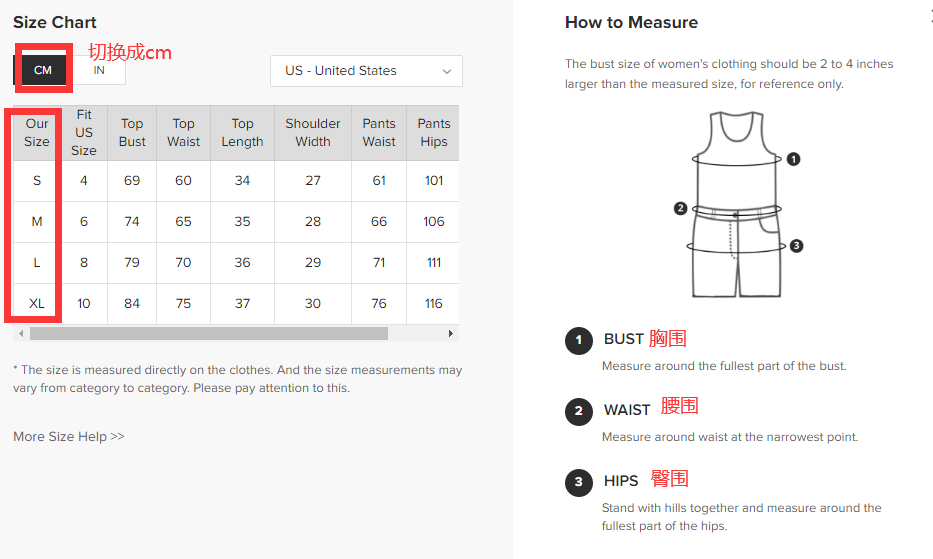Click the right arrow of table scrollbar
The height and width of the screenshot is (559, 933).
pyautogui.click(x=452, y=333)
